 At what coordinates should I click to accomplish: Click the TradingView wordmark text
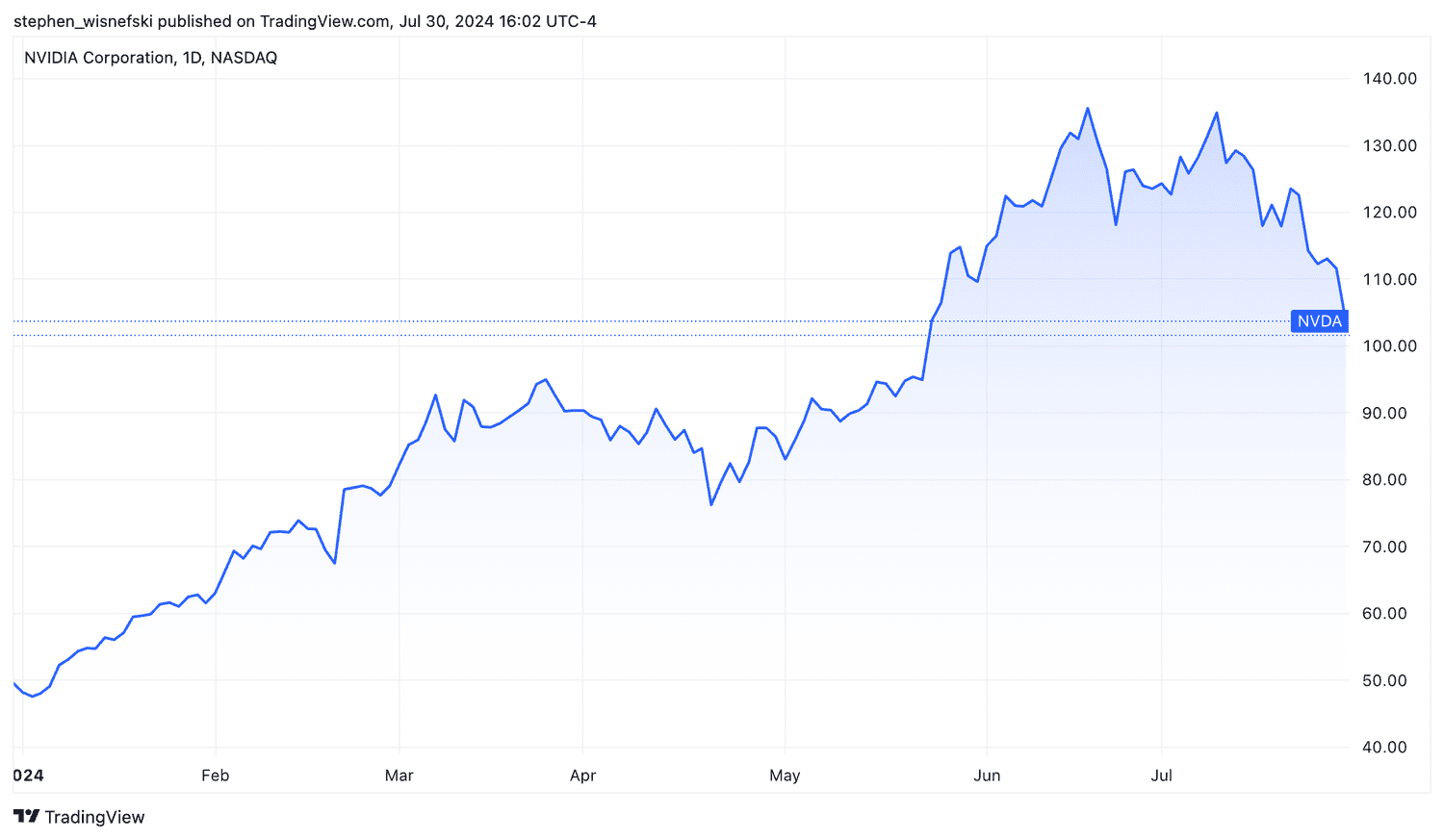pos(94,818)
